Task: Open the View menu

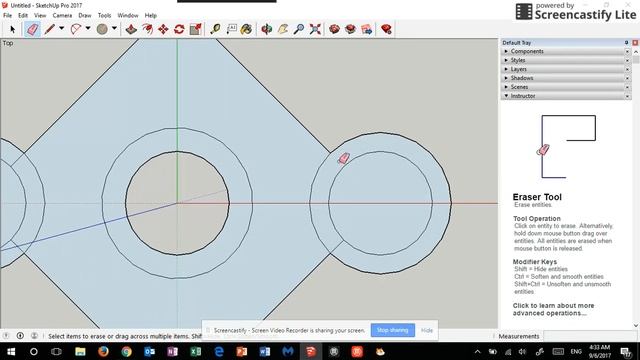Action: pos(40,16)
